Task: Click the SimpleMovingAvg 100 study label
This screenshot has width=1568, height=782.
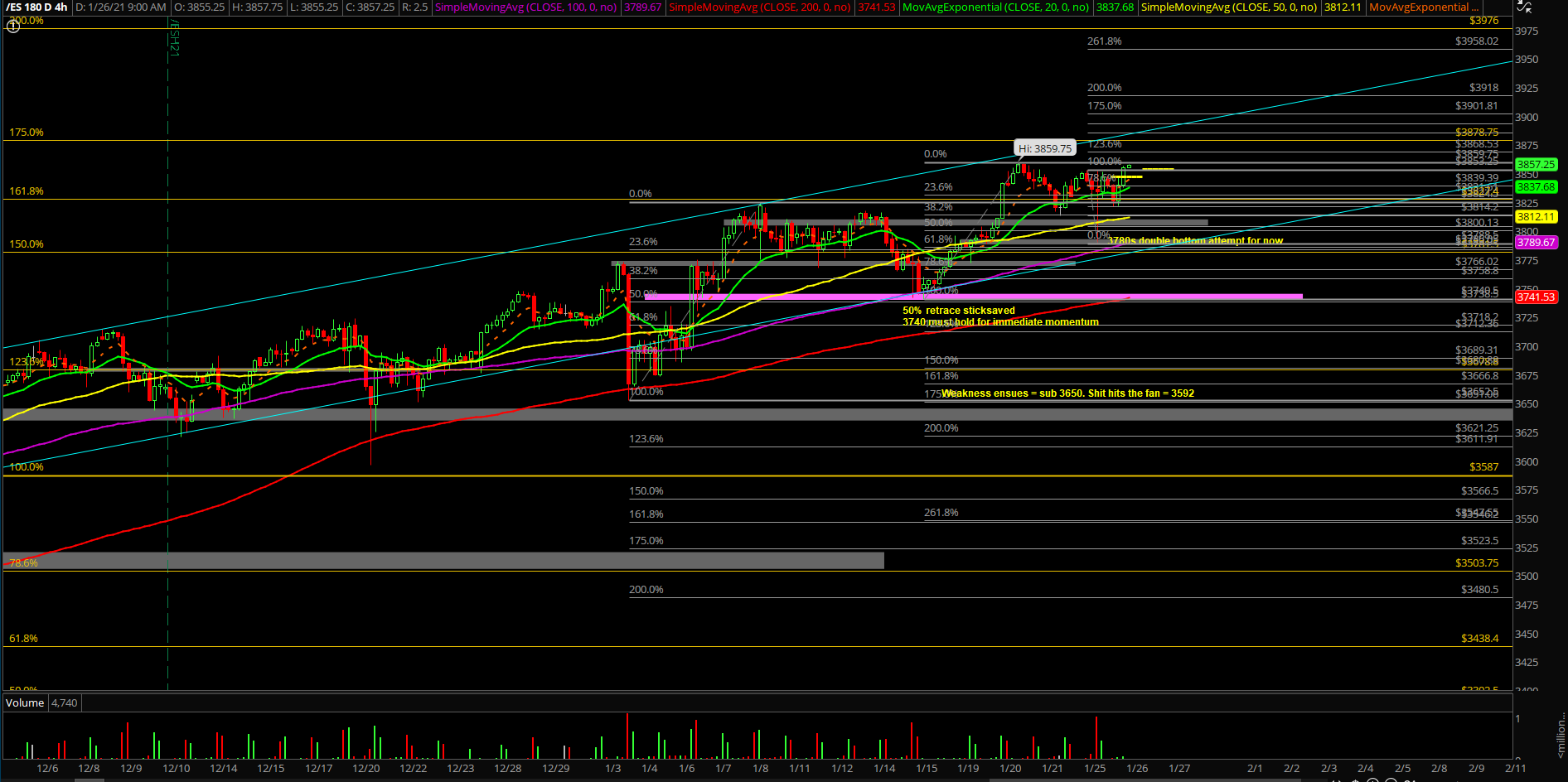Action: tap(526, 7)
